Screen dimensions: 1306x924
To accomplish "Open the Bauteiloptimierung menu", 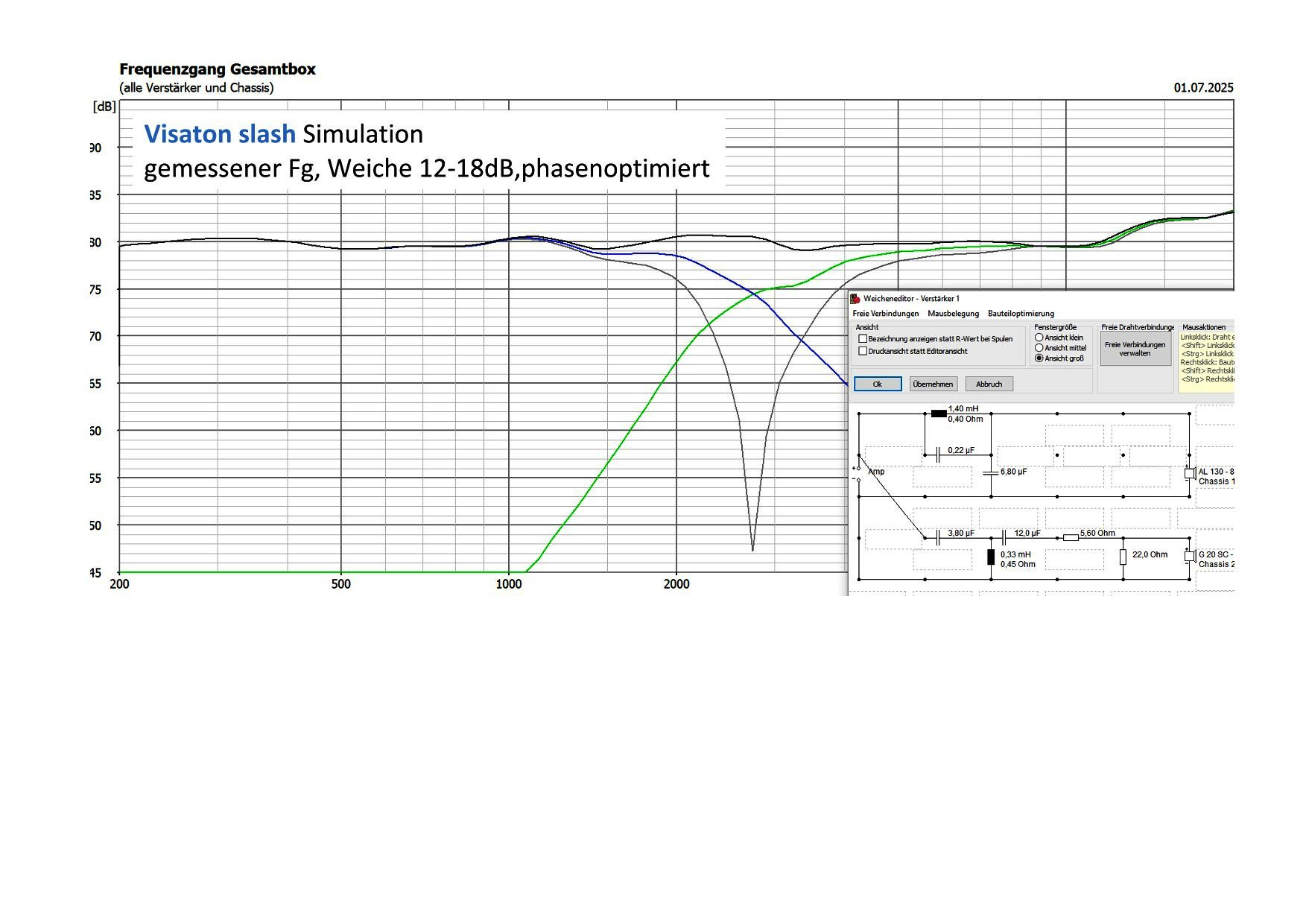I will 1021,314.
